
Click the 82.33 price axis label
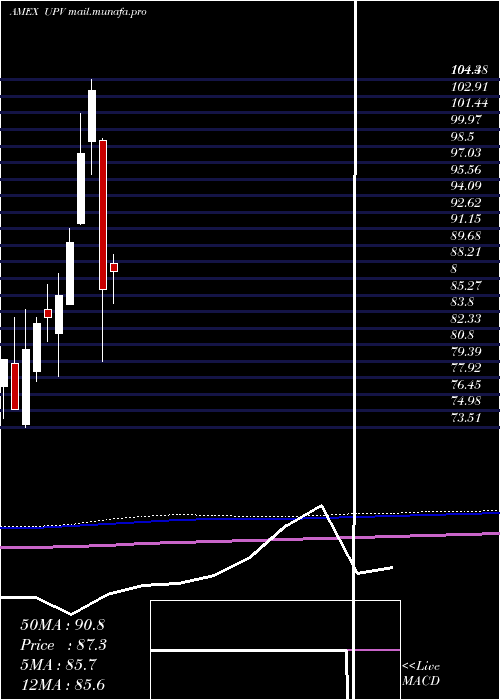[x=466, y=318]
